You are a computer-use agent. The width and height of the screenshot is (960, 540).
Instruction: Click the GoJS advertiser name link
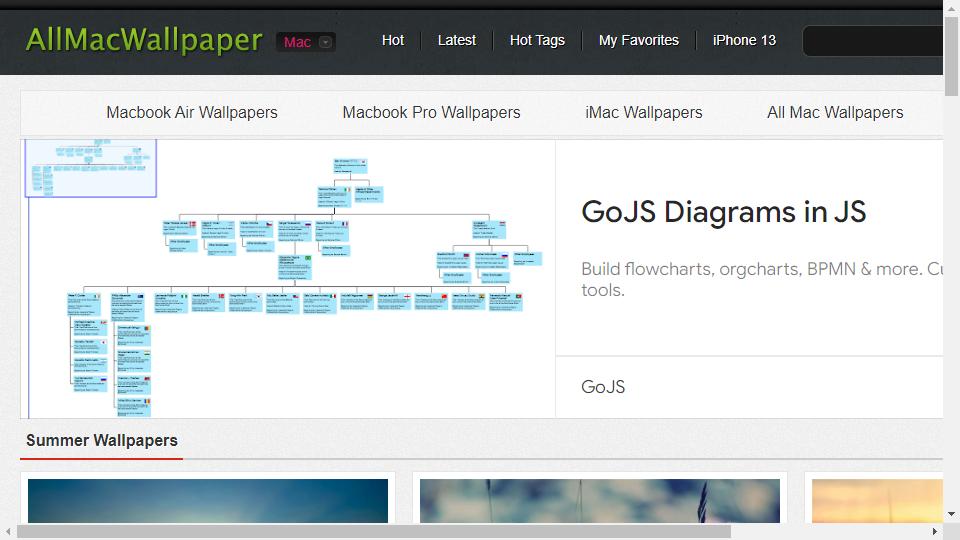(x=603, y=387)
